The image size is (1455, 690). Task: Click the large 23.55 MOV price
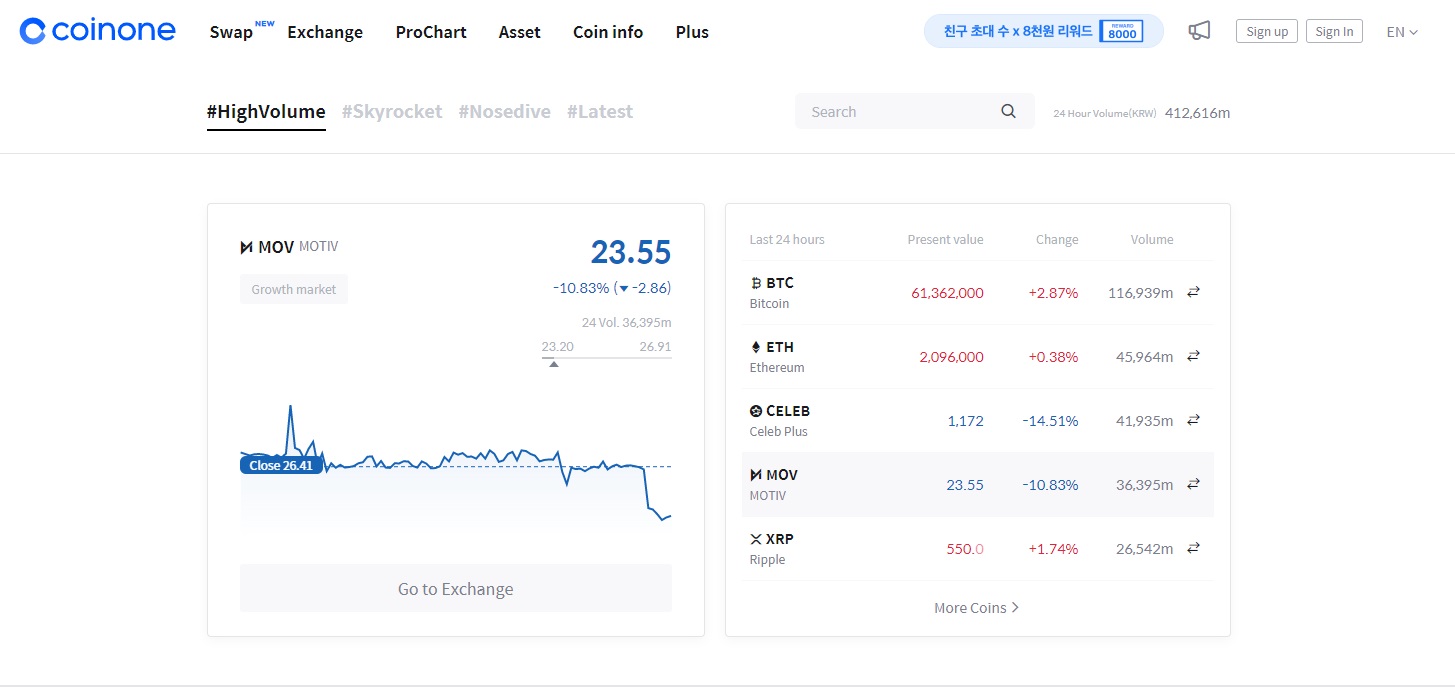631,251
